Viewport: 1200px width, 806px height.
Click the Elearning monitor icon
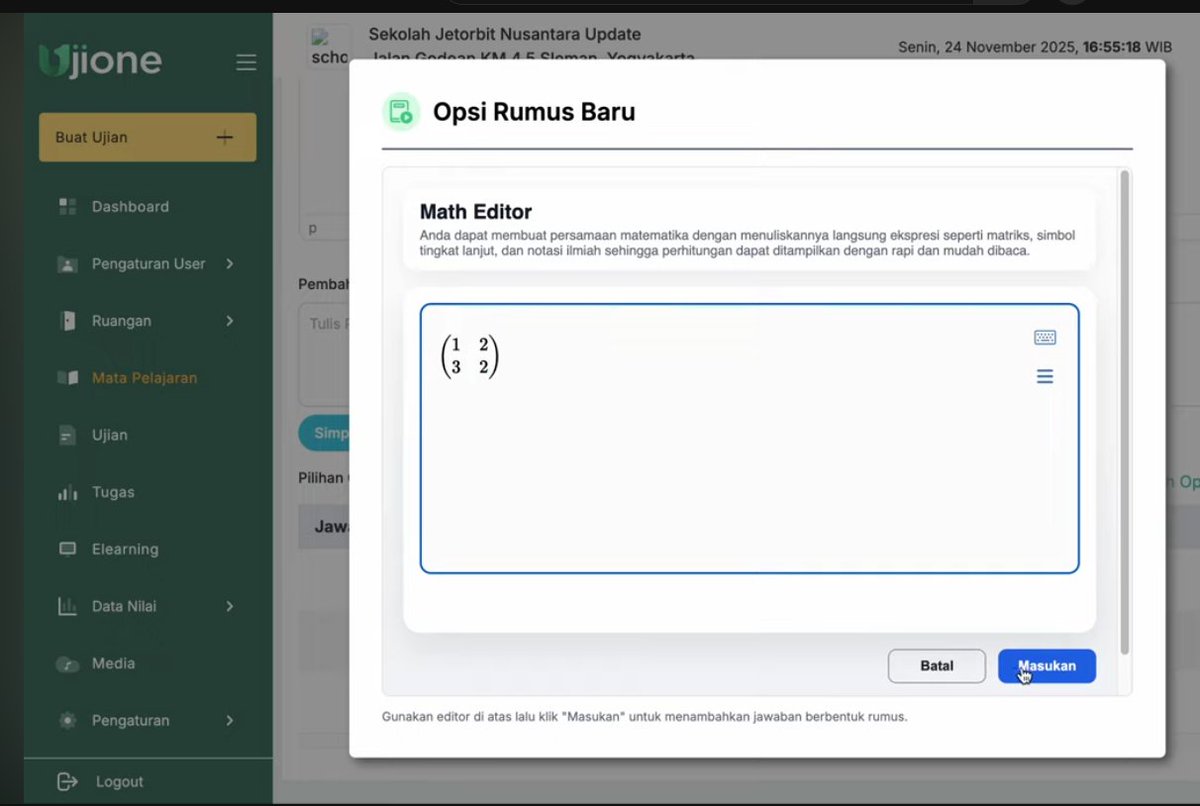[68, 549]
